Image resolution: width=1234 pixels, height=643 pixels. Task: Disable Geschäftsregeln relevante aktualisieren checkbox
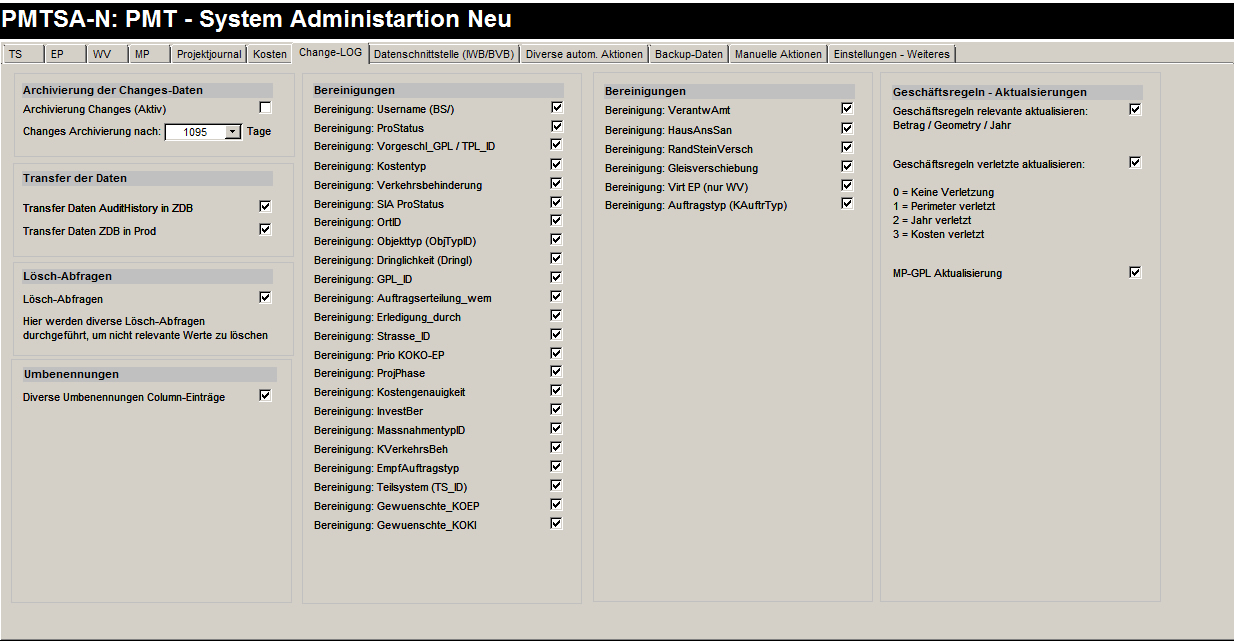[x=1135, y=109]
